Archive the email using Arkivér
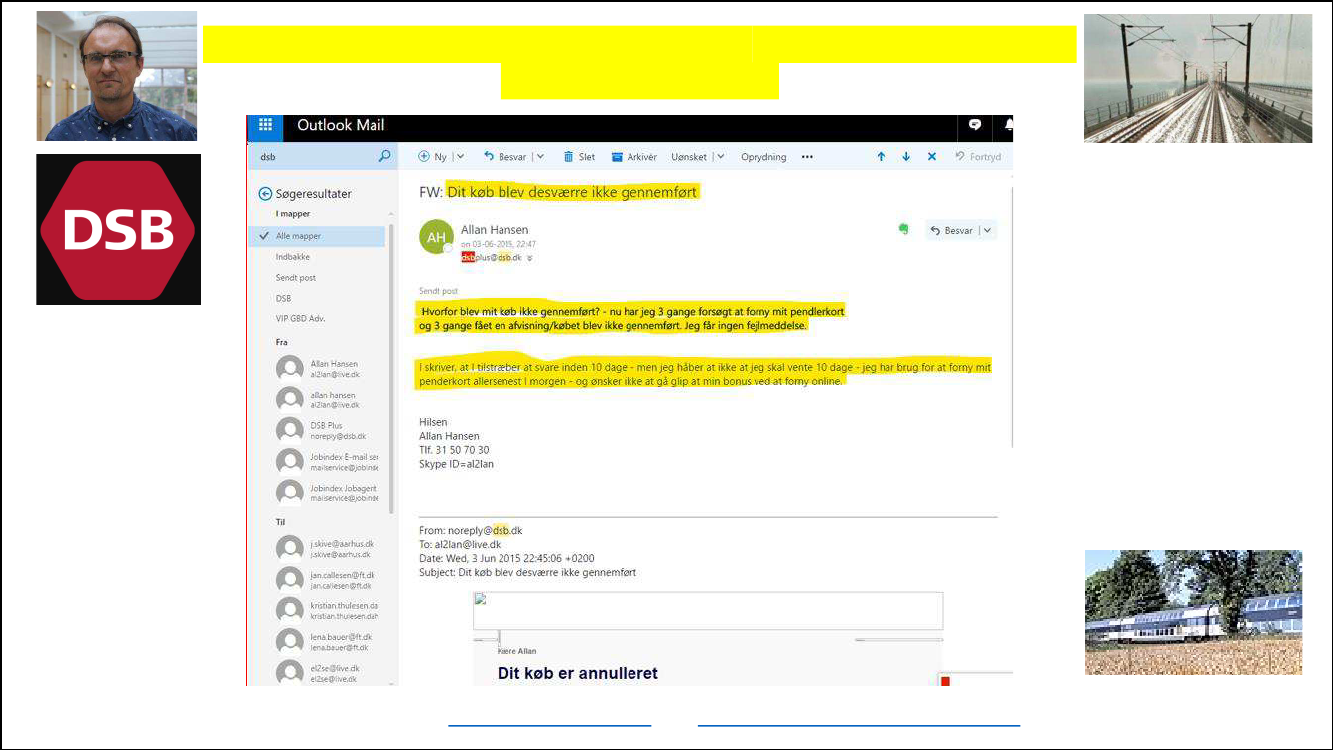Viewport: 1333px width, 750px height. pos(634,157)
